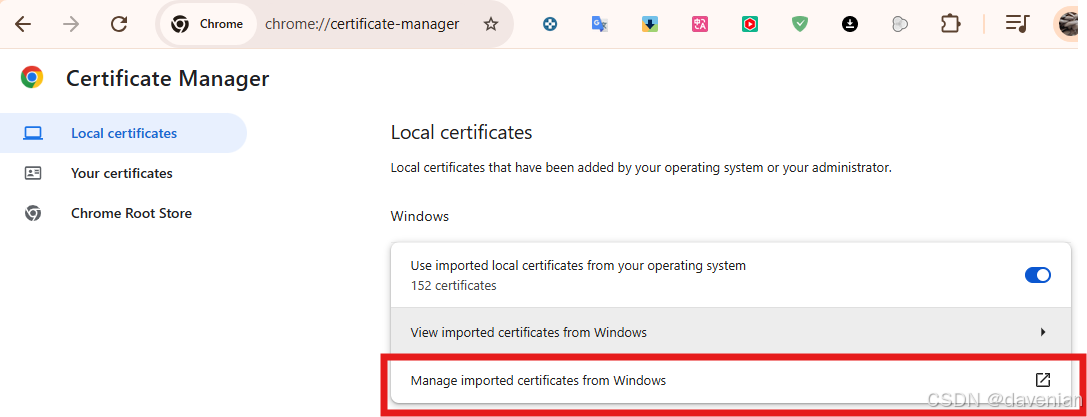
Task: Reload the certificate manager page
Action: click(x=119, y=25)
